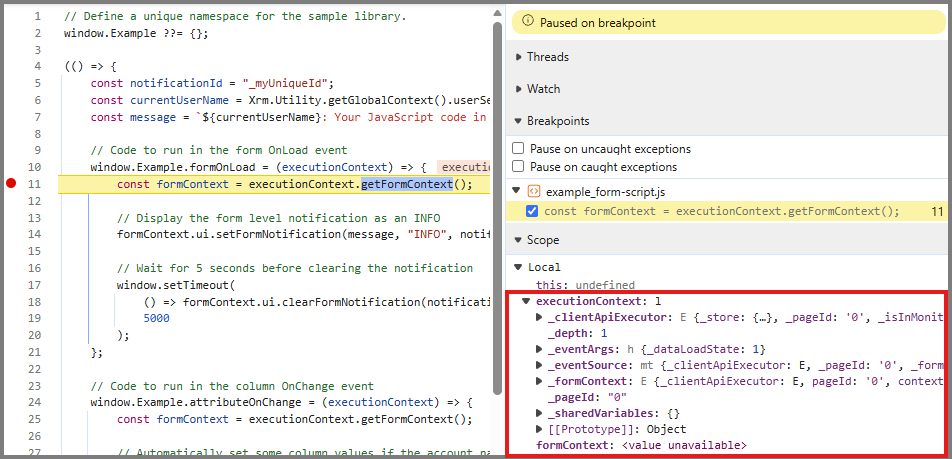Screen dimensions: 952x459
Task: Click the '// Code to run in the form OnLoad event' comment
Action: point(219,150)
